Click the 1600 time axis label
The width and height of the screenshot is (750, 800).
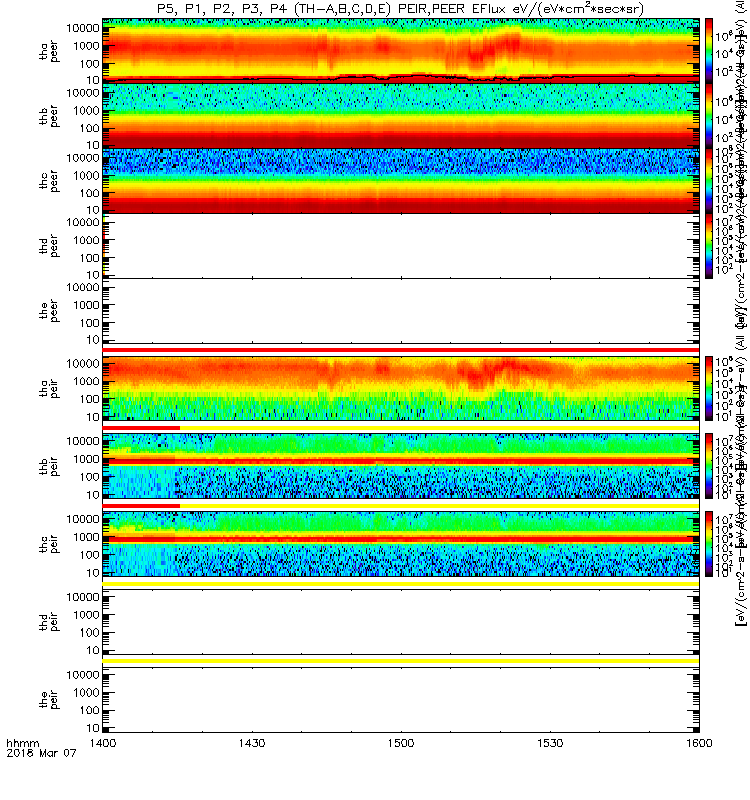point(699,743)
